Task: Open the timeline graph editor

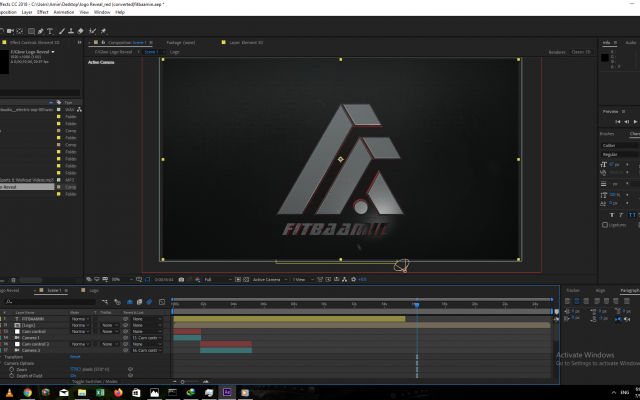Action: tap(162, 302)
